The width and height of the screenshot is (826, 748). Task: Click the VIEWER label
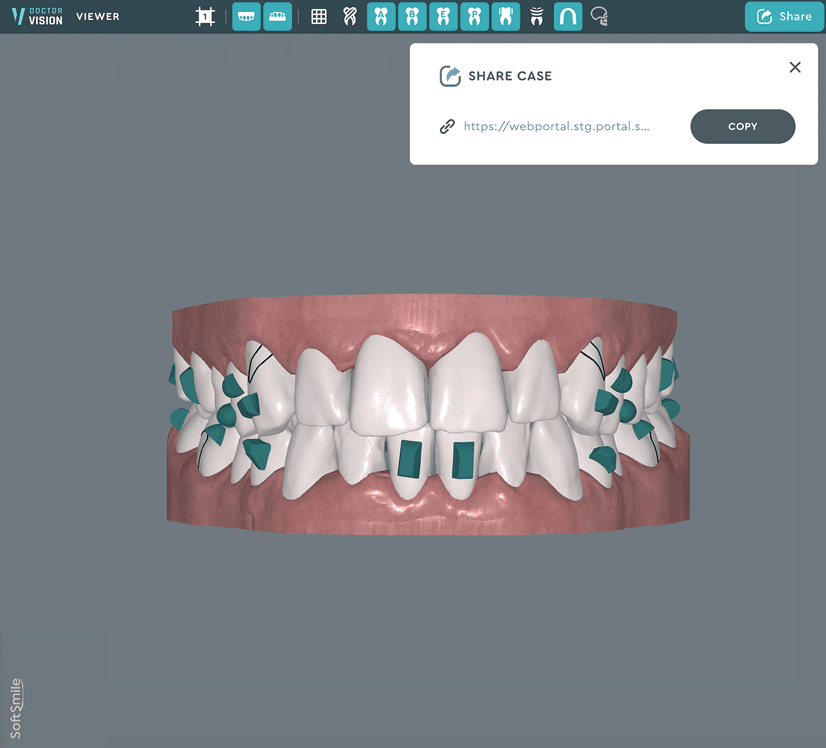(97, 16)
